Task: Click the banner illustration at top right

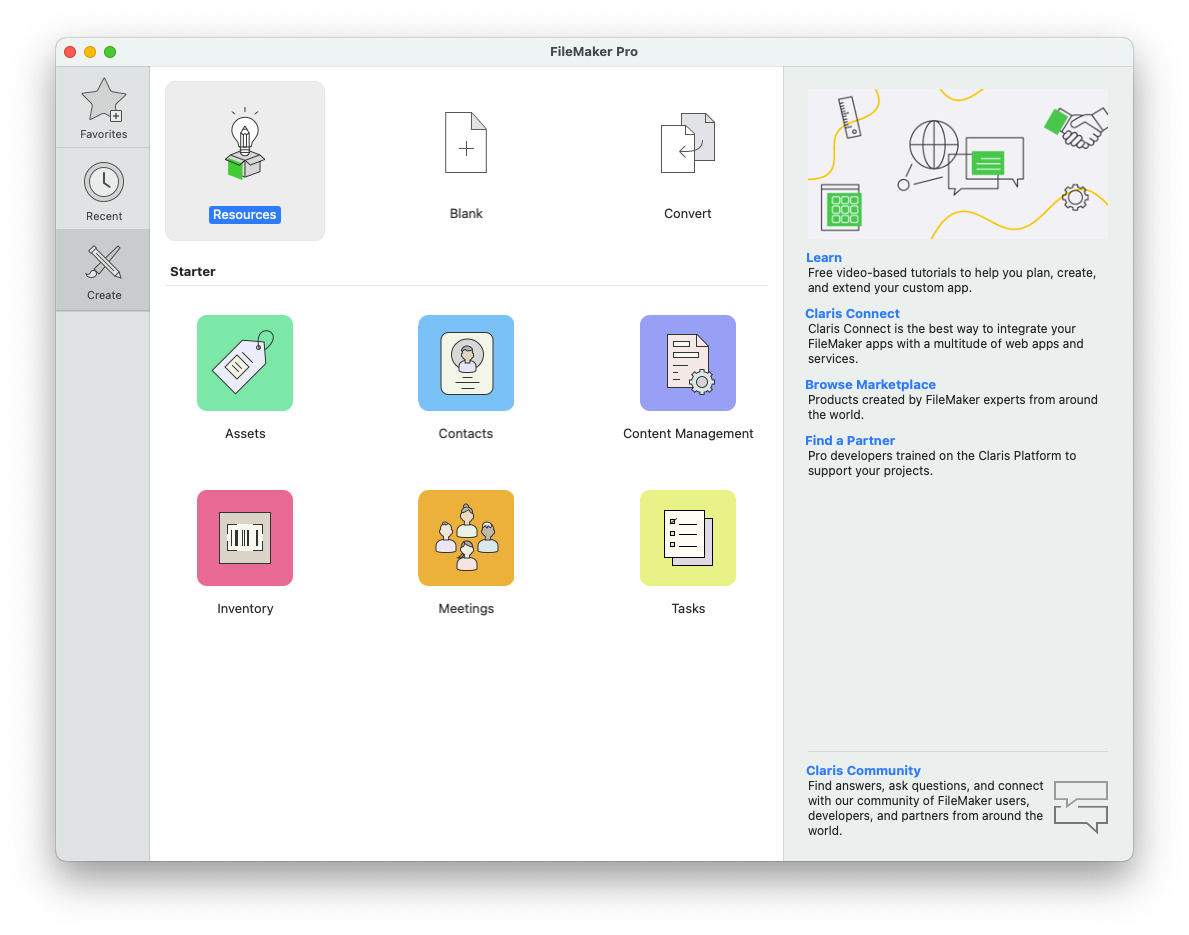Action: click(957, 164)
